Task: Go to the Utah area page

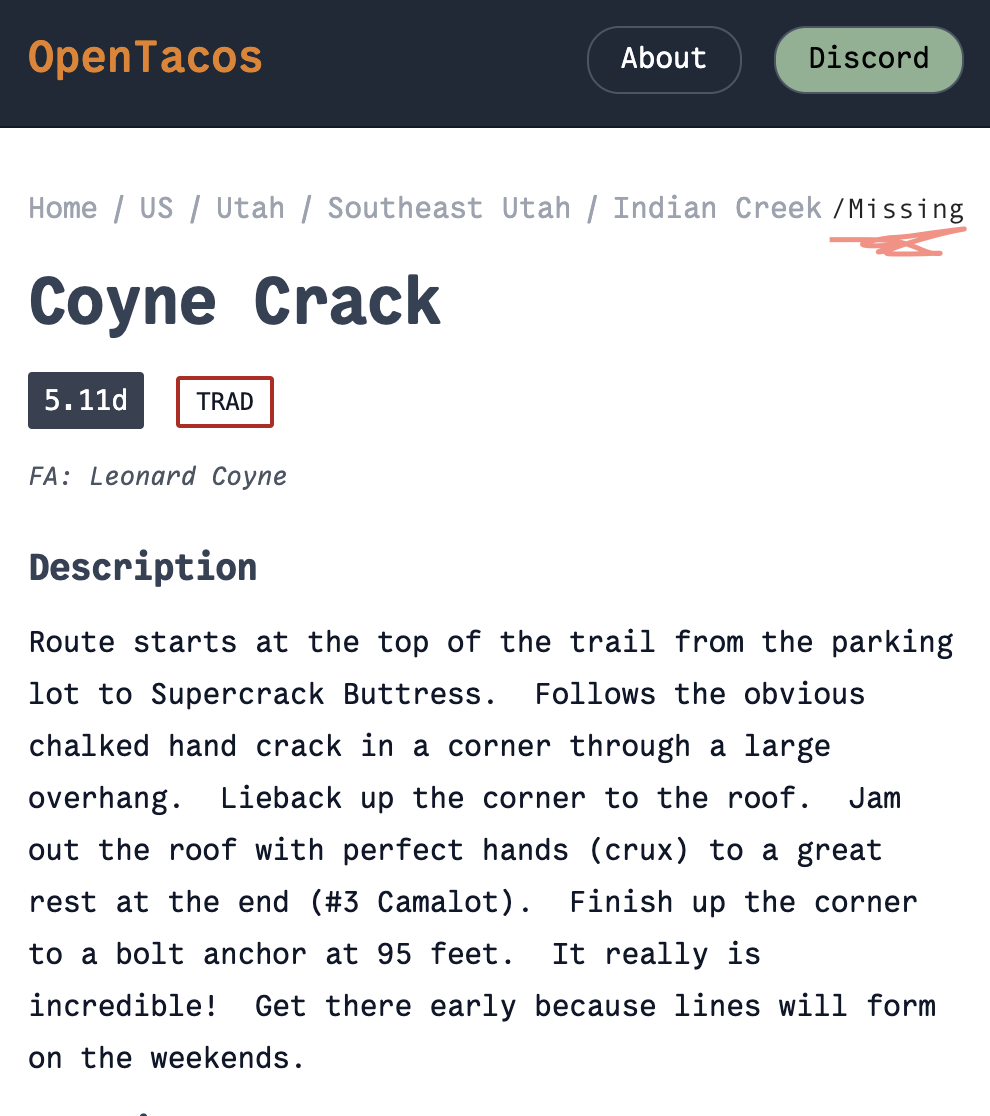Action: click(250, 208)
